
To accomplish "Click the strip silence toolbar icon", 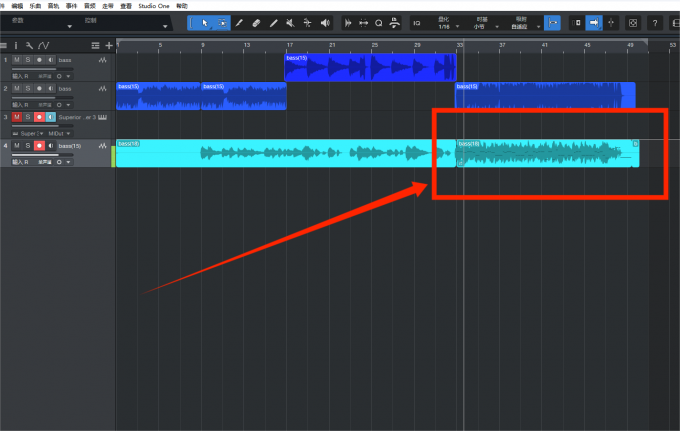I will pos(348,23).
